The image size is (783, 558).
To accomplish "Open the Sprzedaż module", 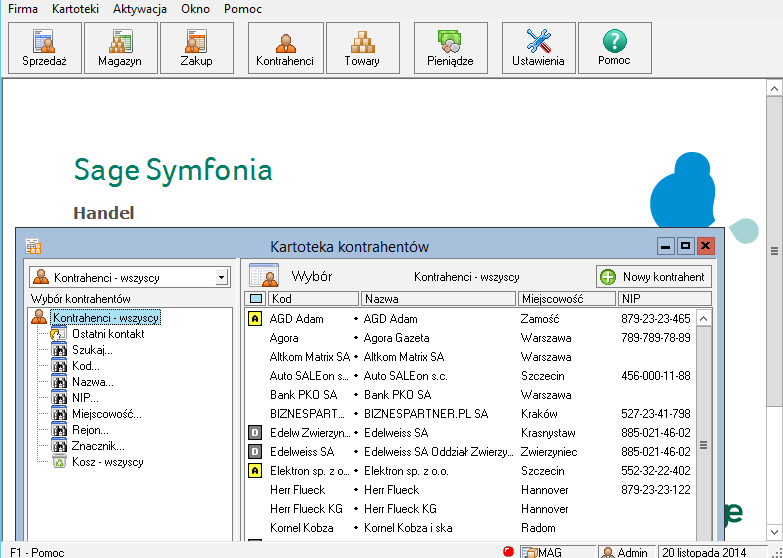I will [45, 48].
